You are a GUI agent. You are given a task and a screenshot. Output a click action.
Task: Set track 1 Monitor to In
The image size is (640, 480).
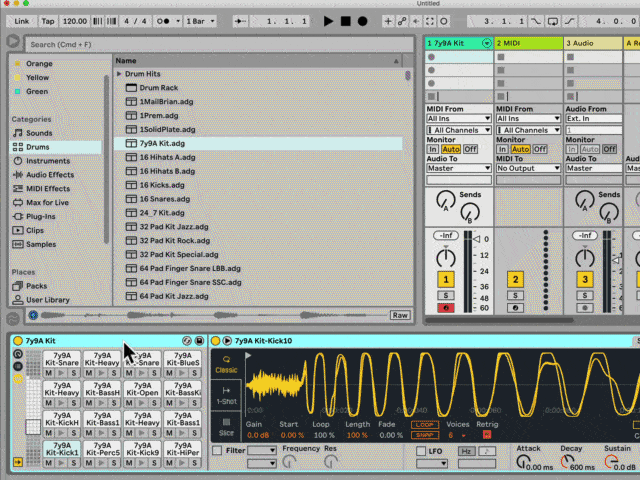433,149
